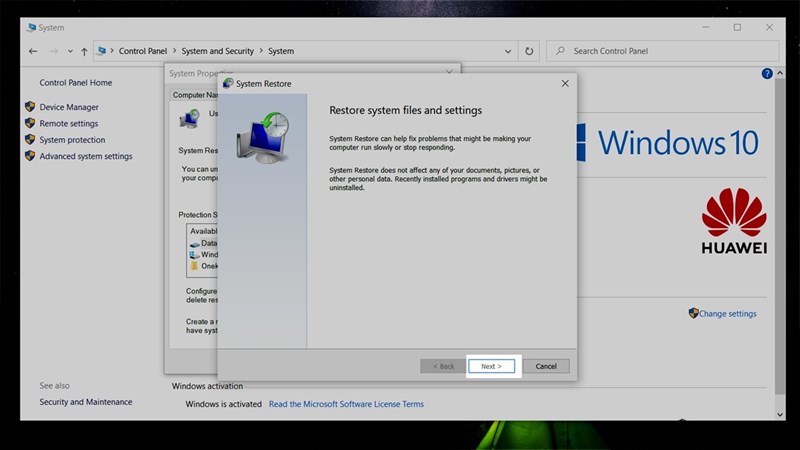Click System in breadcrumb path
The image size is (800, 450).
(281, 51)
